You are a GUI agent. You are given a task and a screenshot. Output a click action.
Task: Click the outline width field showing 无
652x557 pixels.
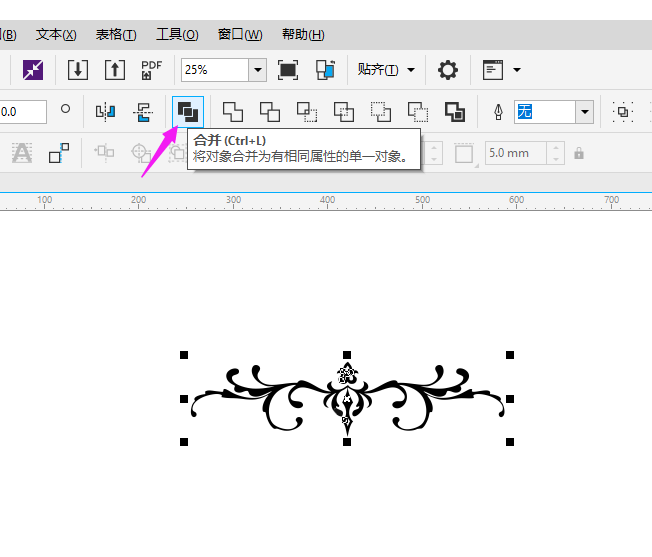(x=545, y=111)
